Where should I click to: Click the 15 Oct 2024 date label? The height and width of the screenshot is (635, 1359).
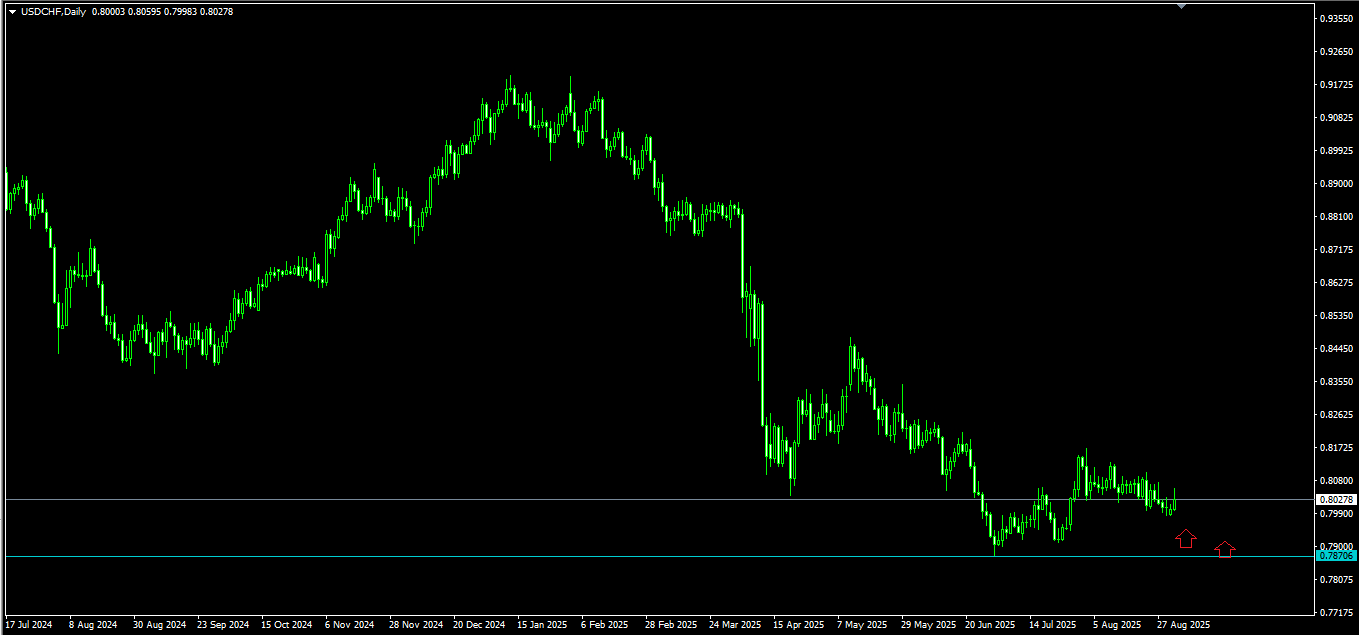[x=287, y=625]
